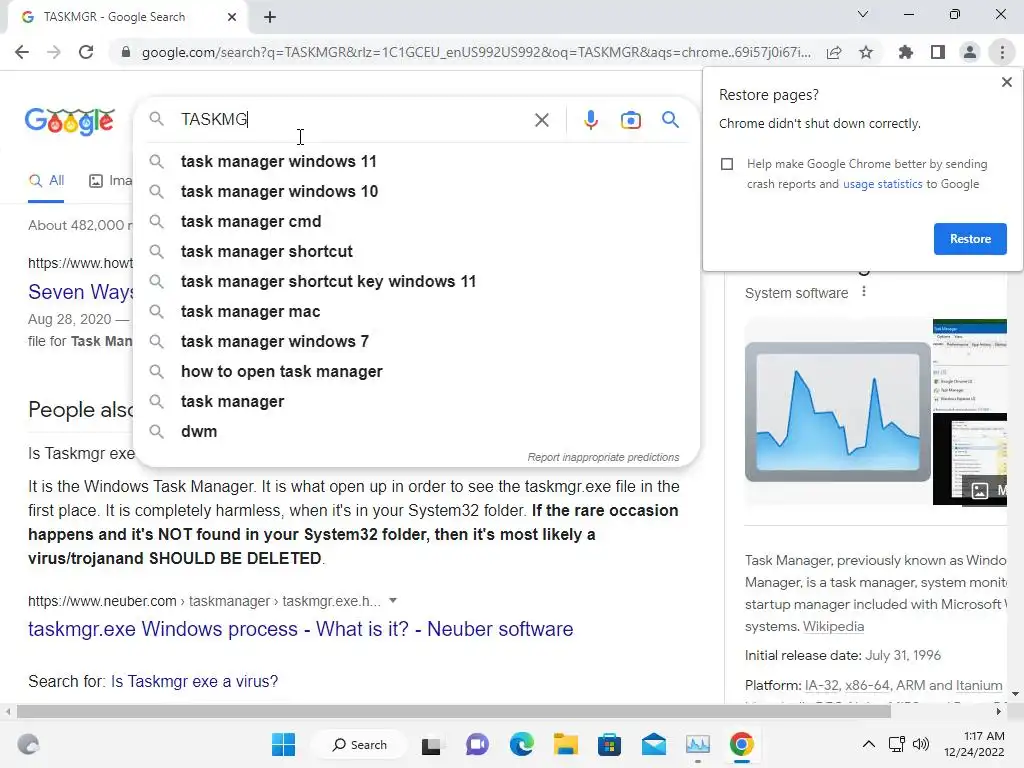1024x768 pixels.
Task: Click in the Google search input field
Action: [x=353, y=120]
